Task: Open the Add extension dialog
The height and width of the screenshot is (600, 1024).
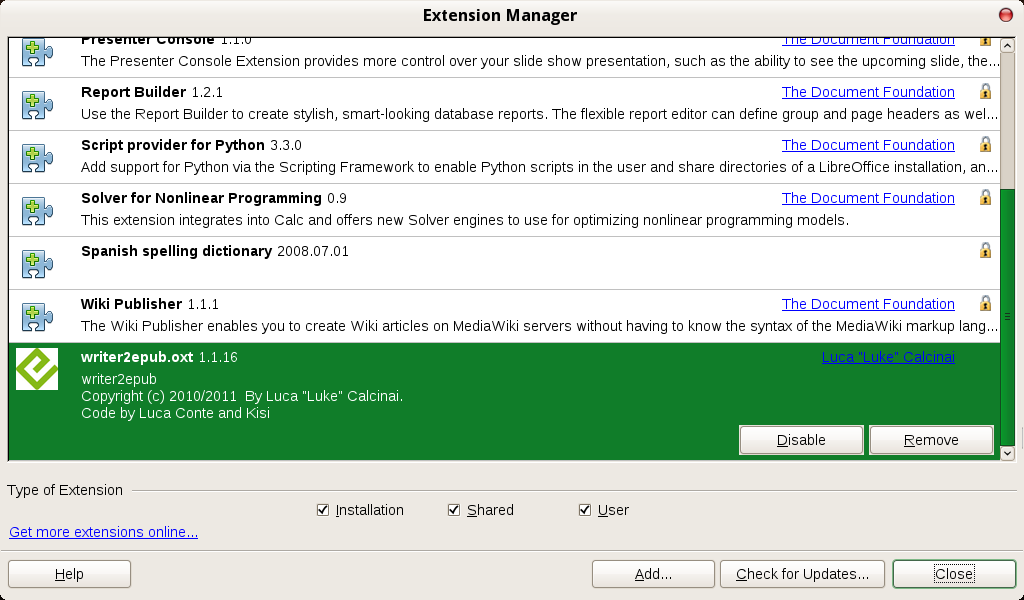Action: pyautogui.click(x=652, y=573)
